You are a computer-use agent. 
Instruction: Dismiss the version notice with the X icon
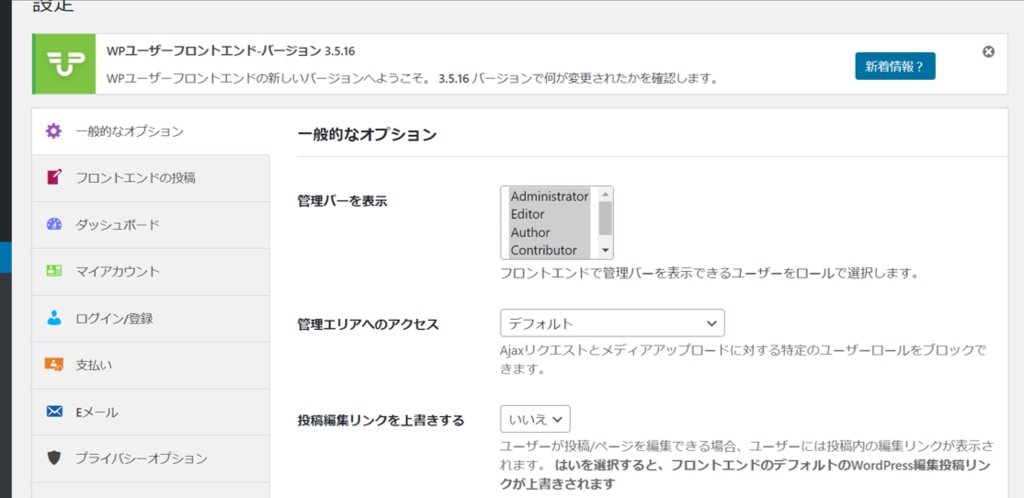(988, 52)
